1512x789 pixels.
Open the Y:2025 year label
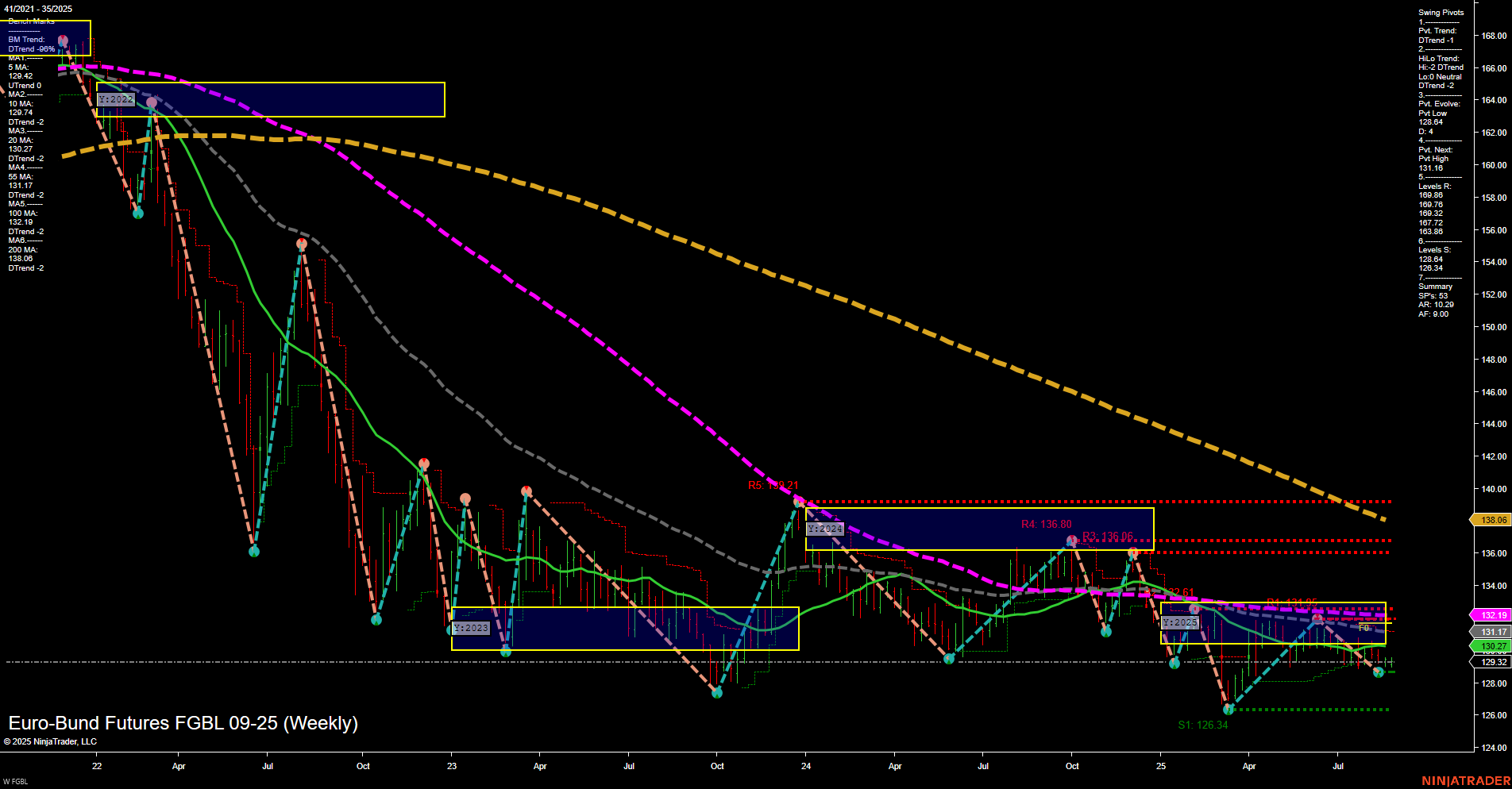[x=1178, y=622]
